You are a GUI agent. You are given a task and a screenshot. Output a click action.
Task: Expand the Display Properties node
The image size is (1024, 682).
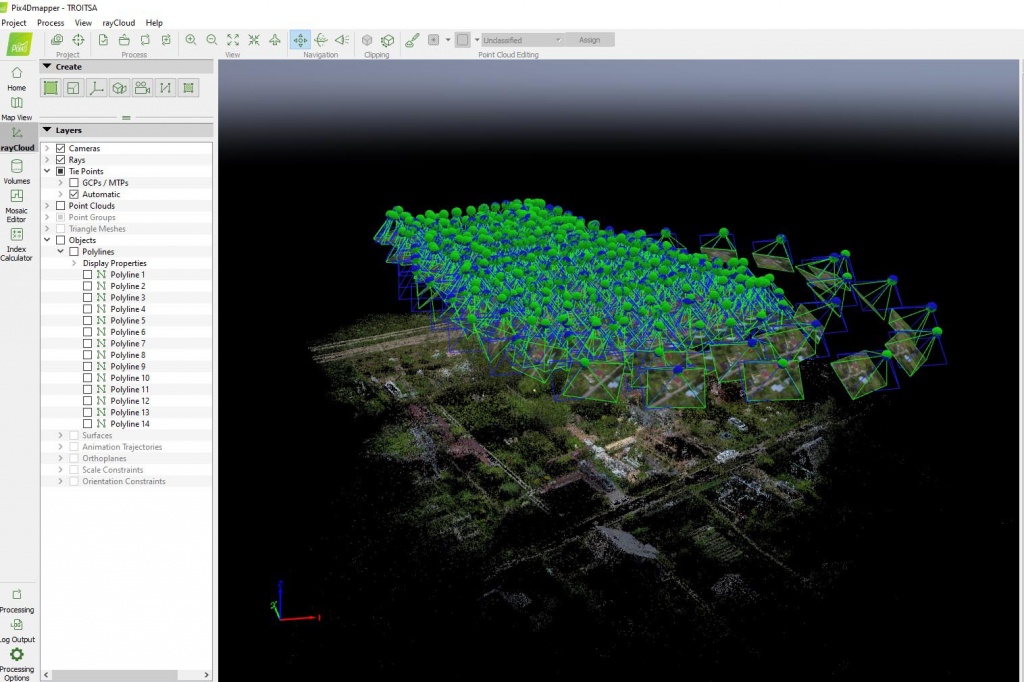[74, 263]
